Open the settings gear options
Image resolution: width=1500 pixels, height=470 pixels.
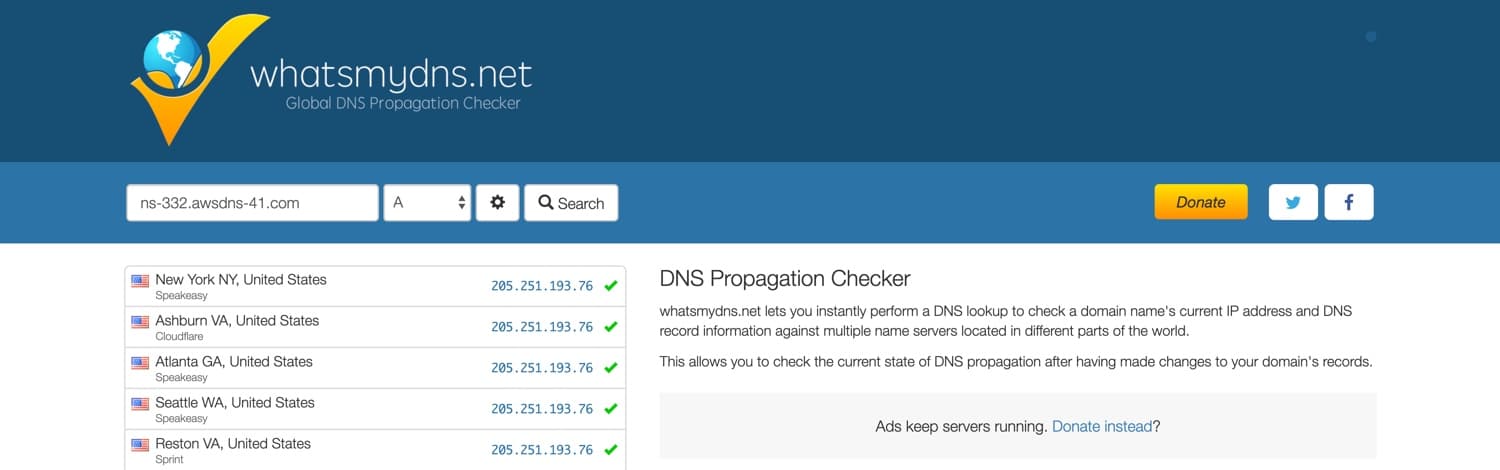pyautogui.click(x=497, y=203)
